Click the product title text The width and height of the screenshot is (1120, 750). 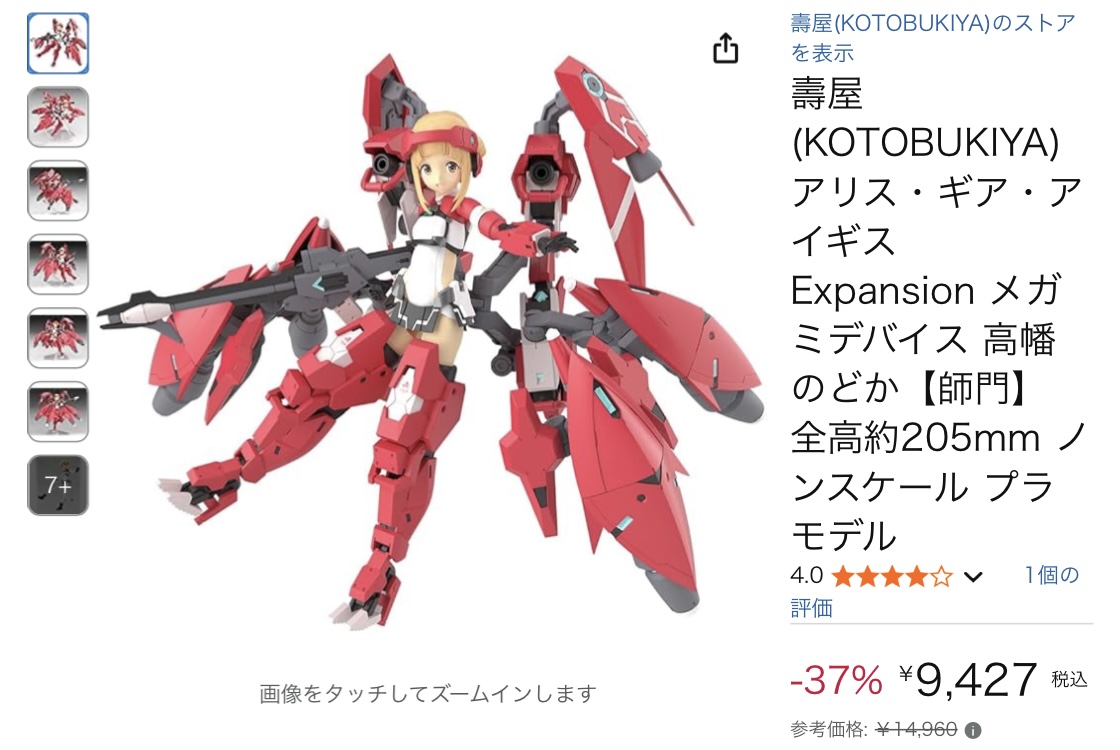pyautogui.click(x=937, y=314)
